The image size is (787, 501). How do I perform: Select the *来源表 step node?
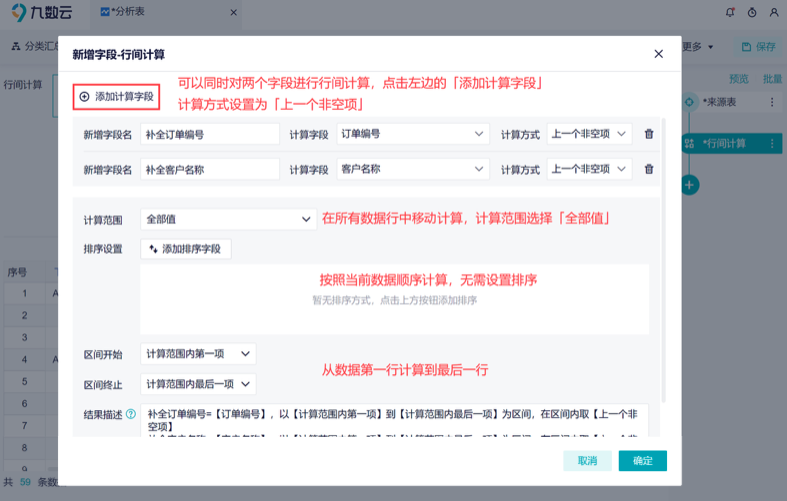click(732, 102)
